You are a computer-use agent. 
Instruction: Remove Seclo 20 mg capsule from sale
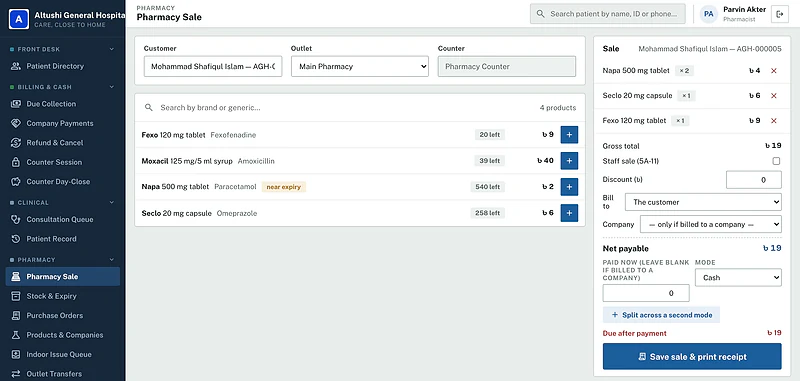pyautogui.click(x=773, y=96)
